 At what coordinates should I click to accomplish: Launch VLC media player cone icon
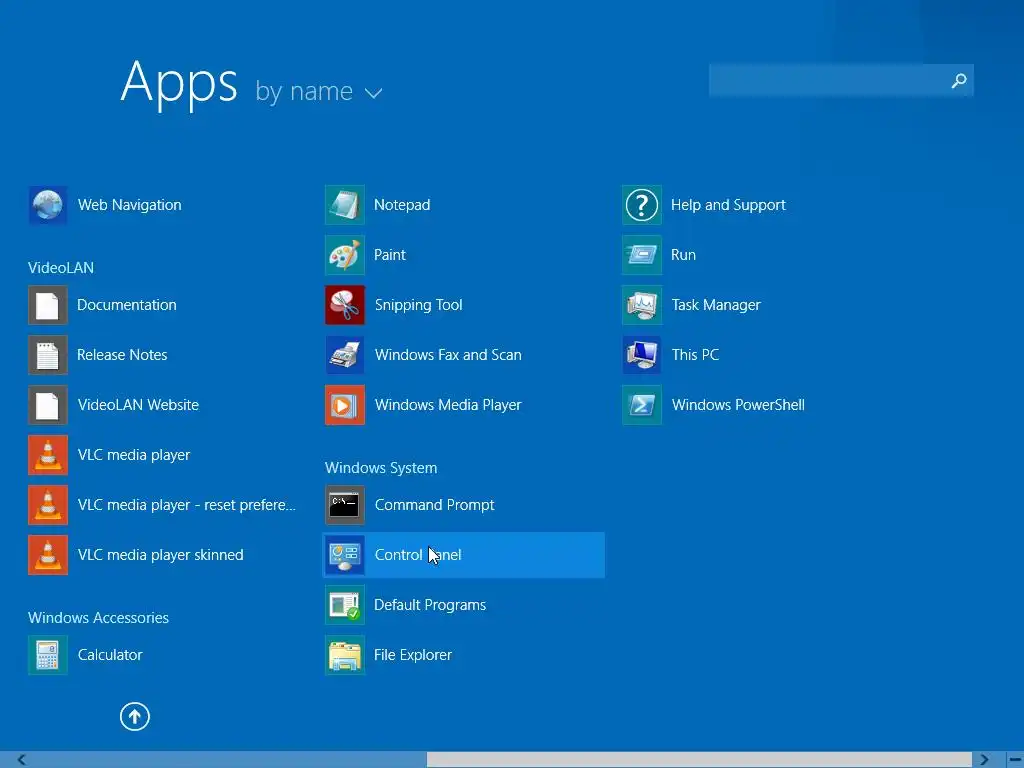[x=48, y=455]
